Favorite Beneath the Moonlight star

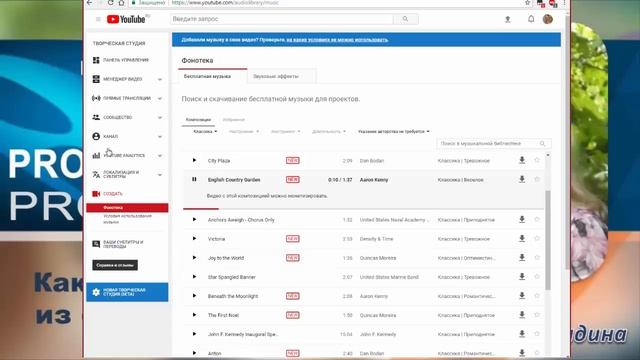(x=537, y=296)
